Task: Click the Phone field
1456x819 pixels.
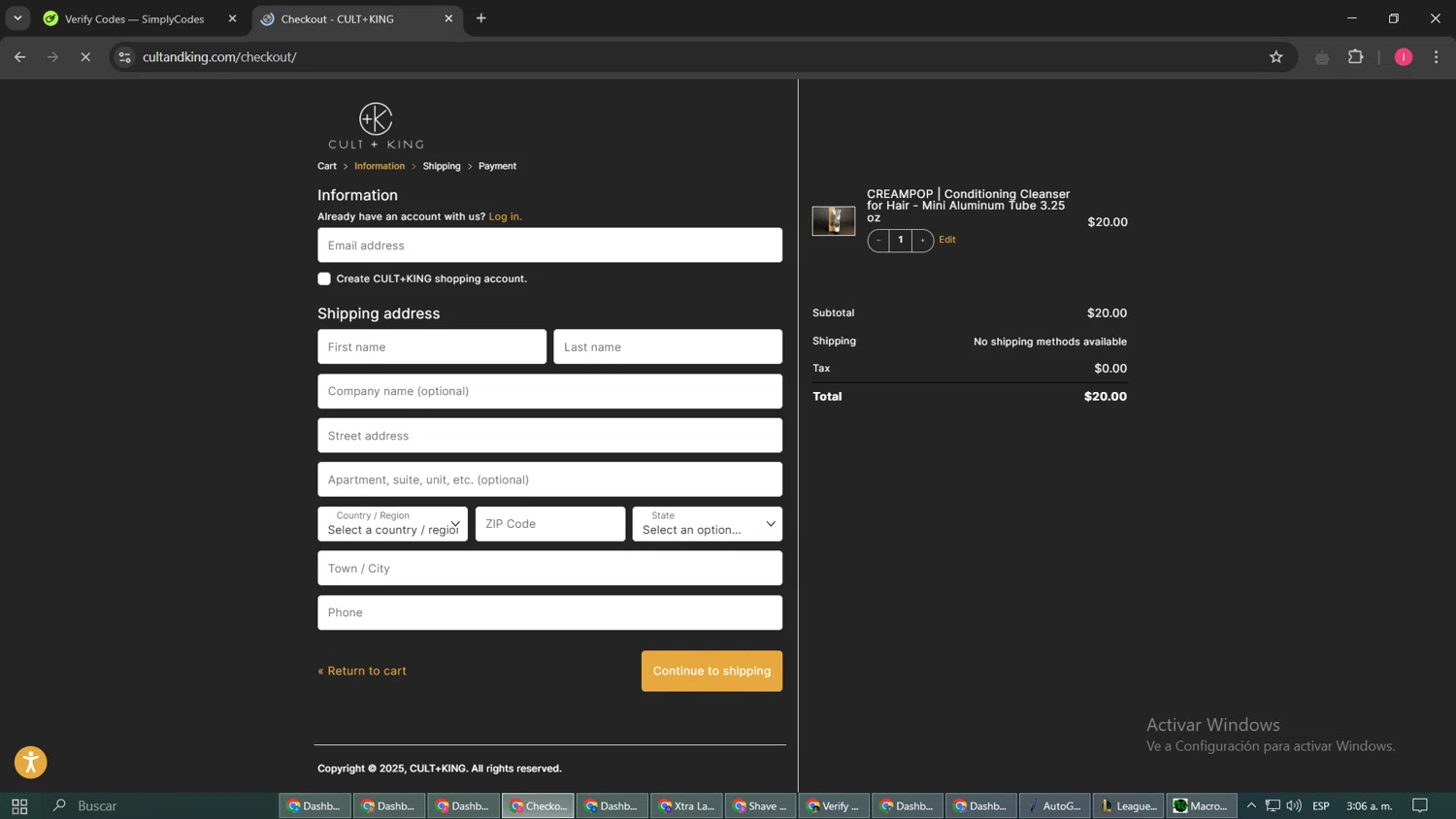Action: tap(549, 612)
